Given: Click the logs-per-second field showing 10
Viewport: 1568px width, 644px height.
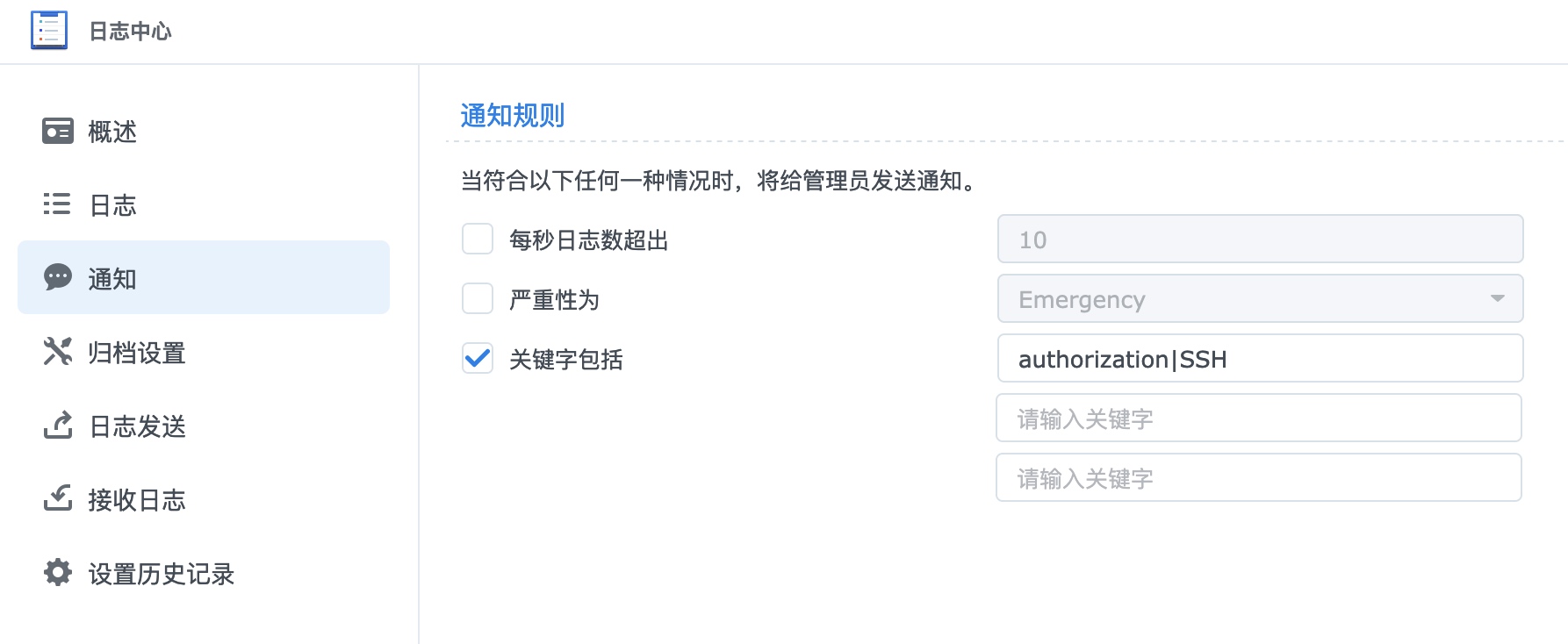Looking at the screenshot, I should tap(1260, 239).
